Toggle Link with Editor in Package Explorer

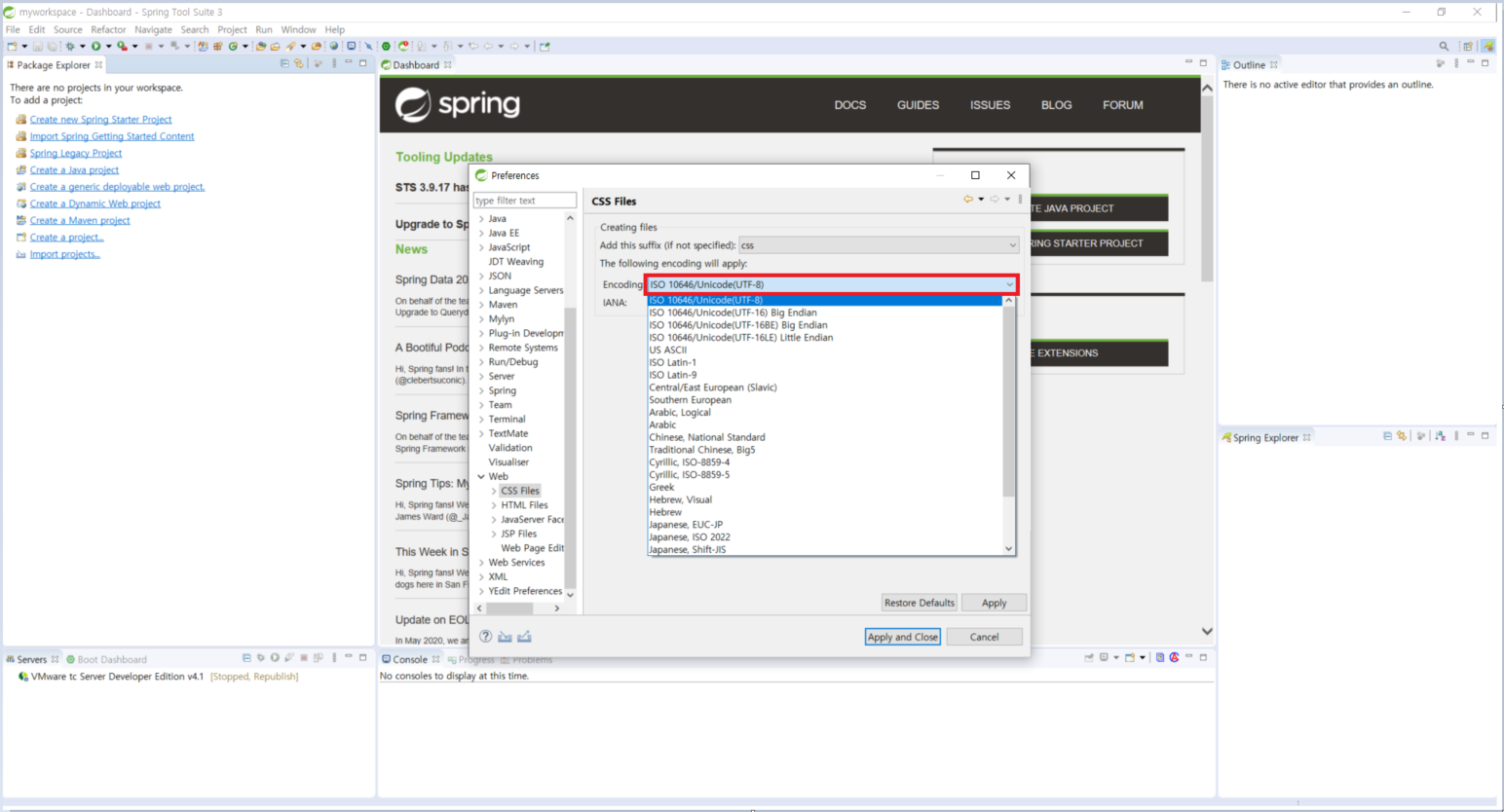click(299, 63)
